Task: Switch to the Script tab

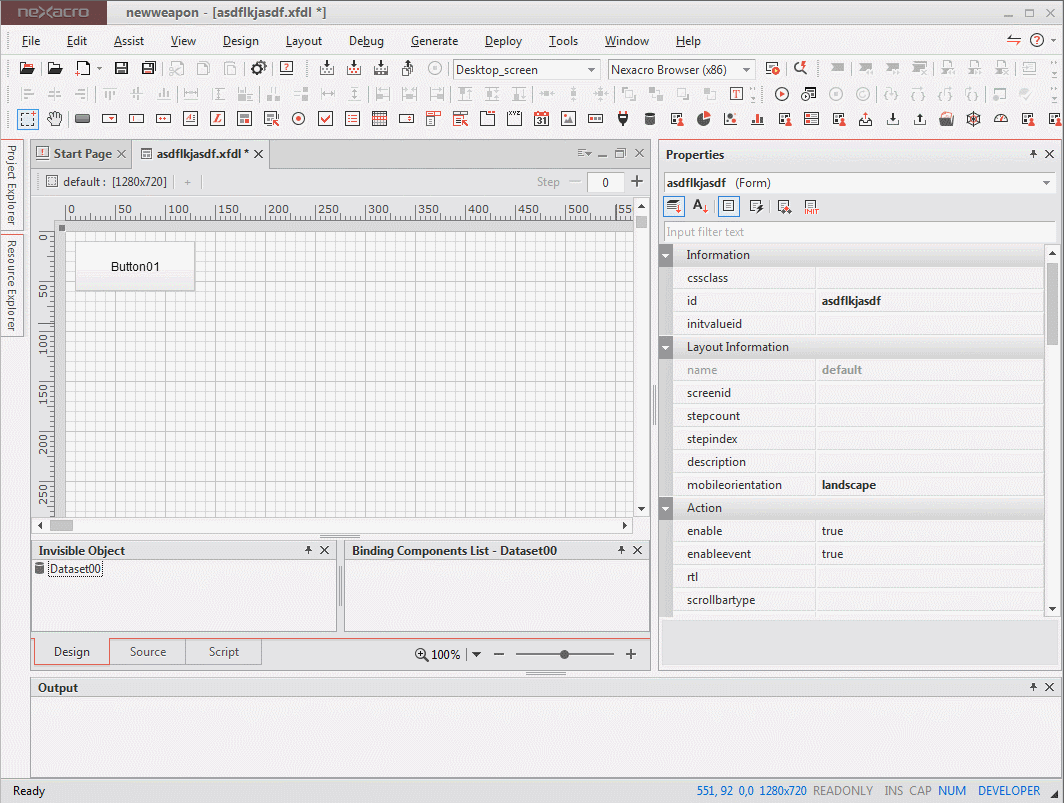Action: [x=223, y=652]
